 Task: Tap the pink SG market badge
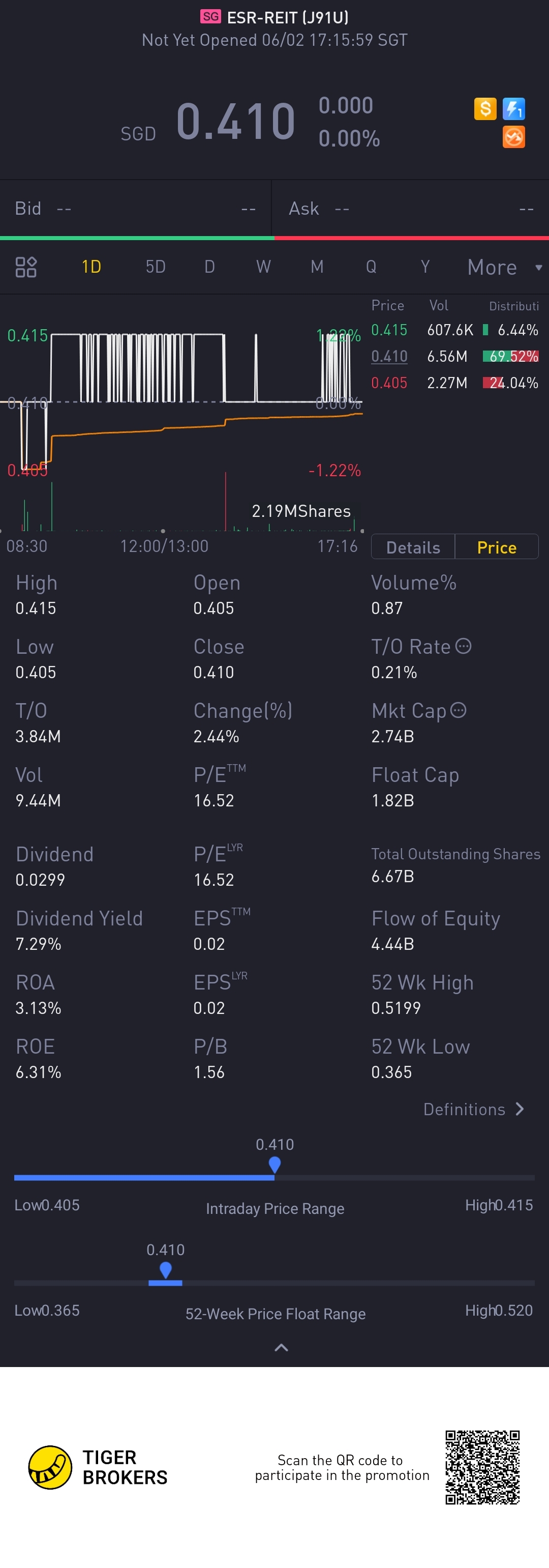click(x=211, y=16)
